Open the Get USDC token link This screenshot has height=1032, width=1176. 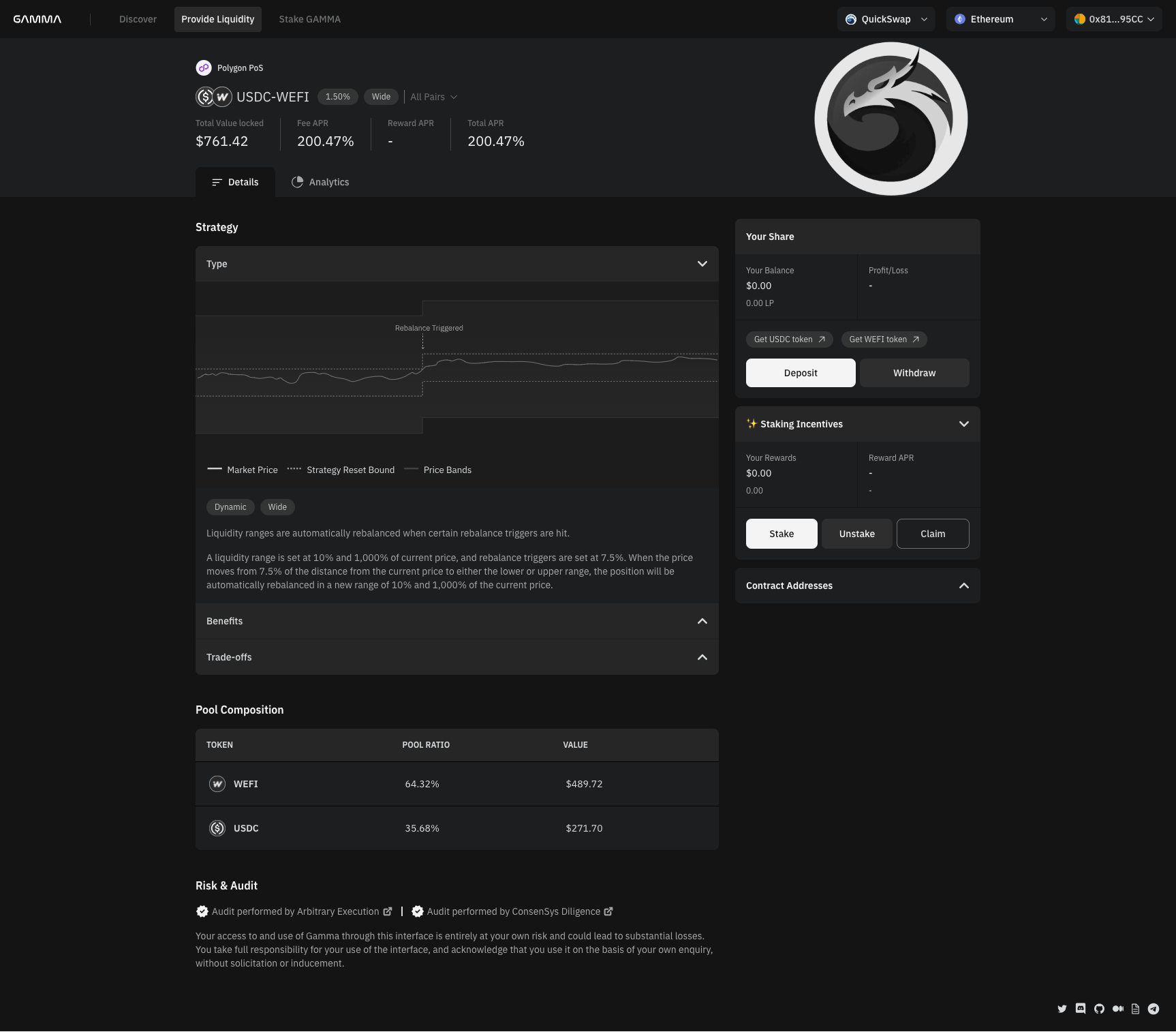[790, 339]
